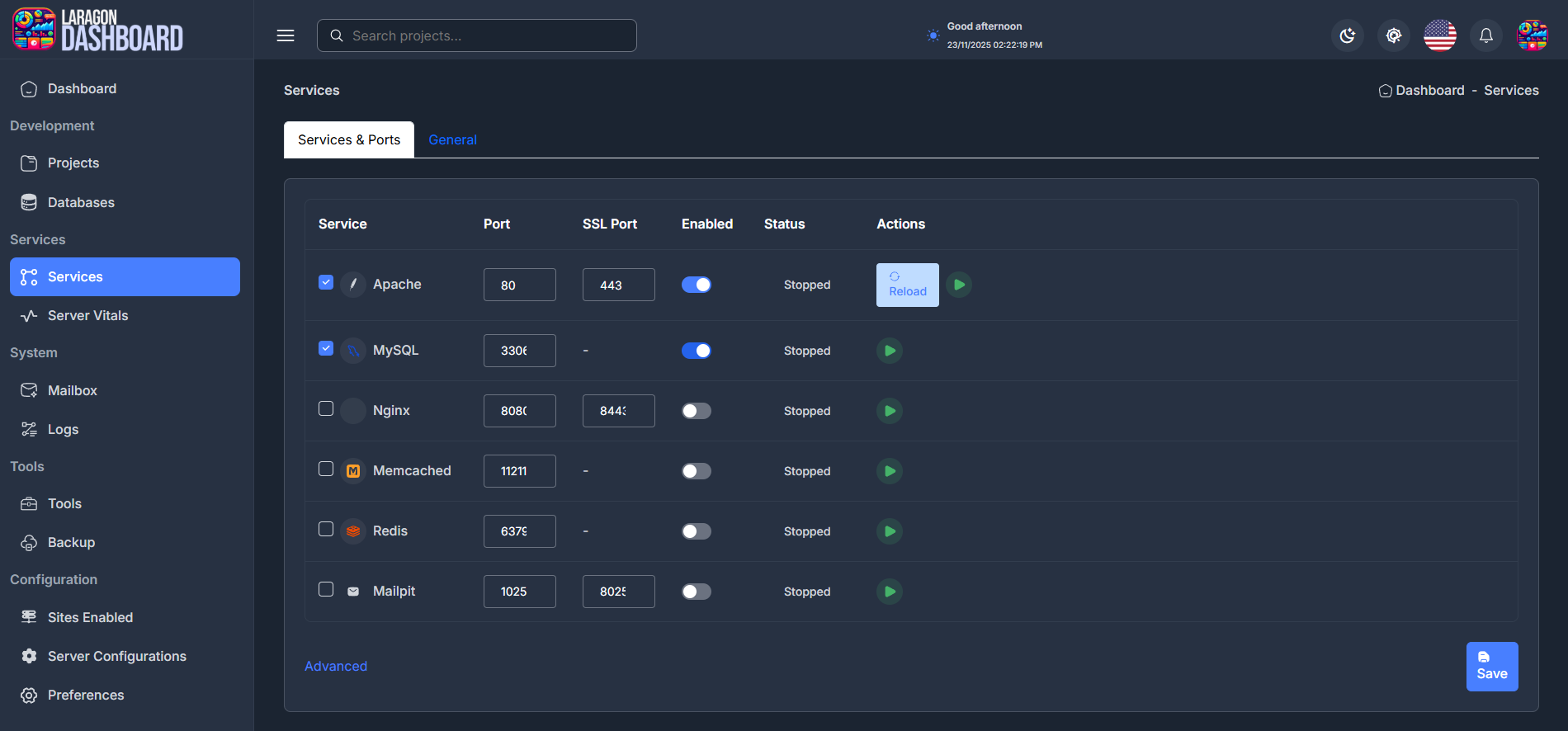This screenshot has width=1568, height=731.
Task: Open user profile avatar
Action: (x=1533, y=35)
